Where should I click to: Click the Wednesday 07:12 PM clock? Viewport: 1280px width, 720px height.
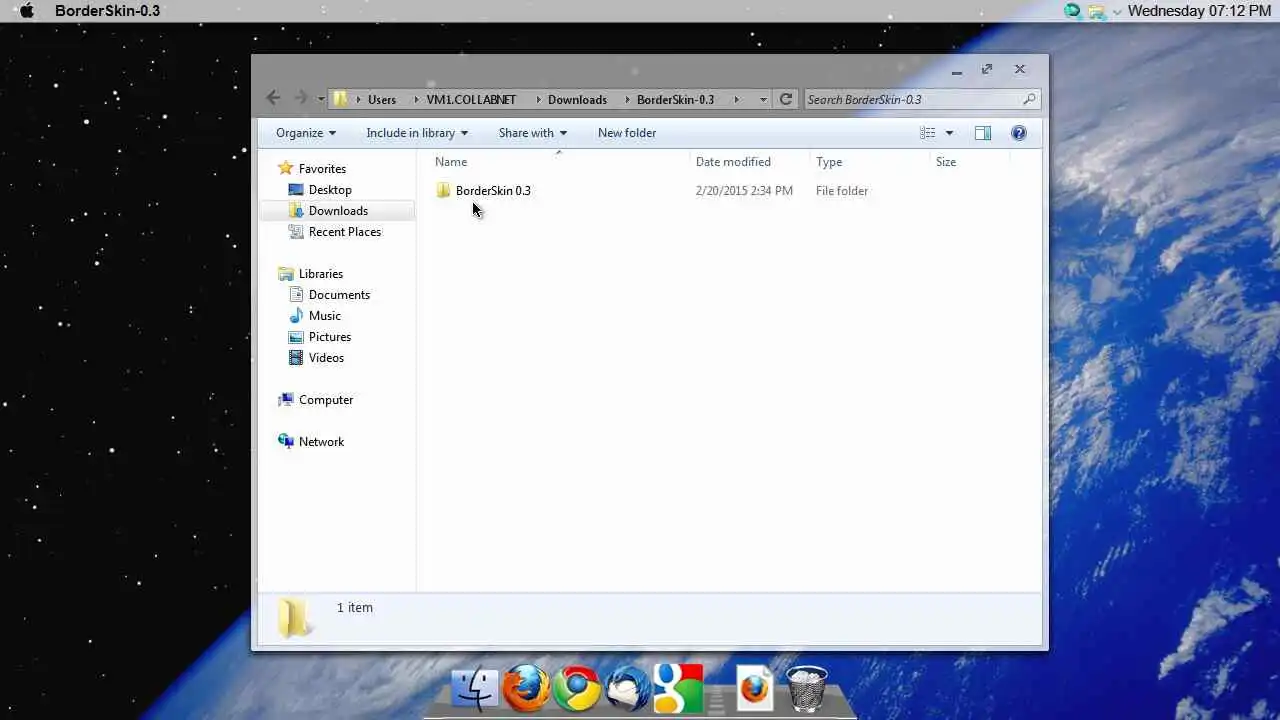(x=1199, y=11)
